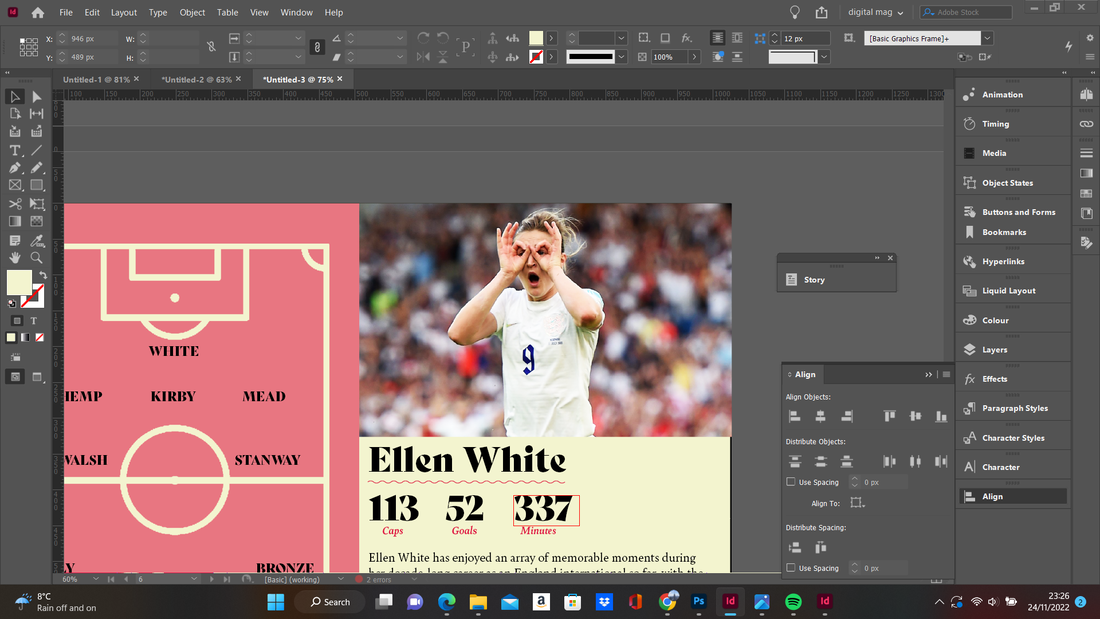
Task: Select the Eyedropper tool
Action: 36,241
